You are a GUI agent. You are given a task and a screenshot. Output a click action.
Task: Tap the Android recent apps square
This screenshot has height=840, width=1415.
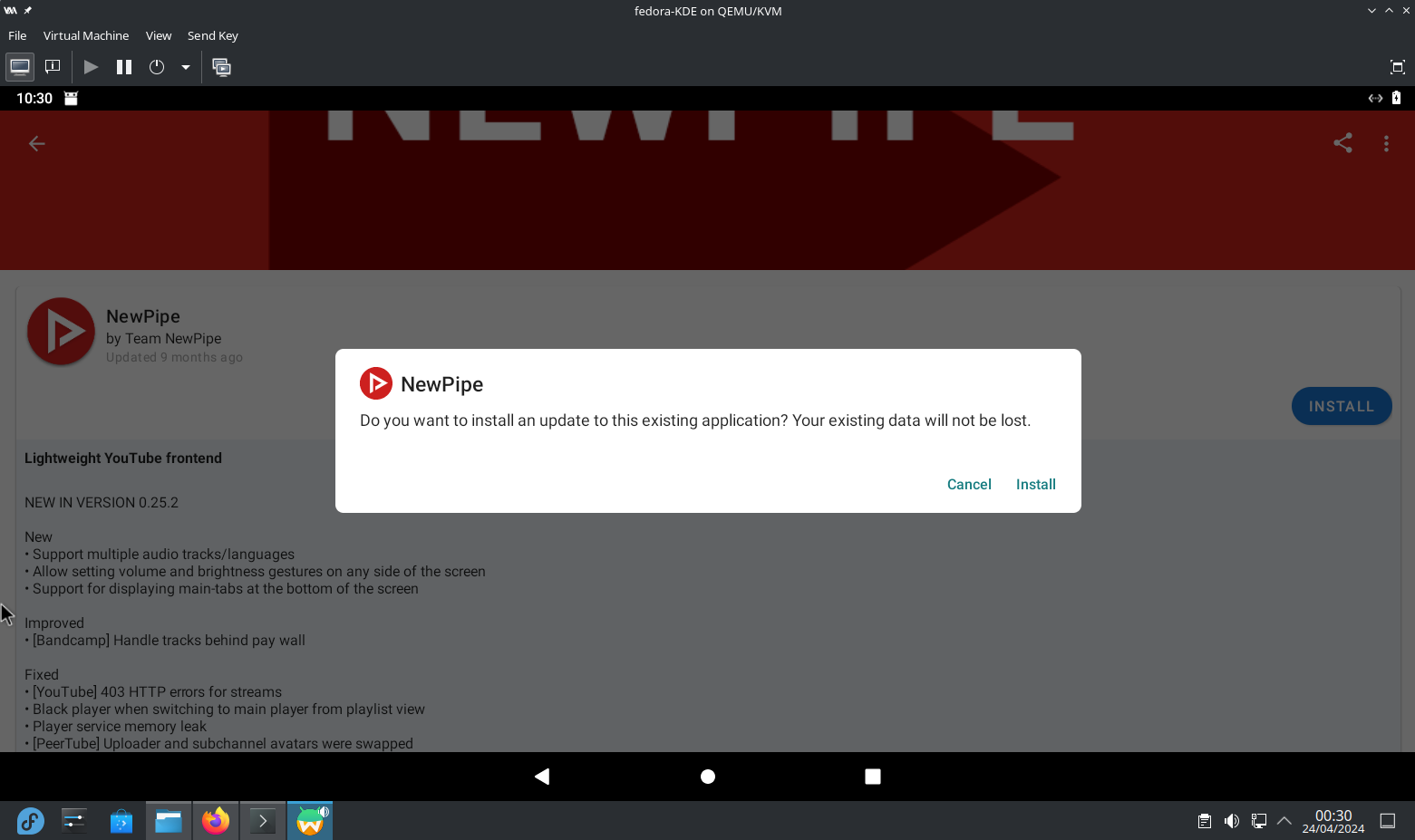point(873,777)
